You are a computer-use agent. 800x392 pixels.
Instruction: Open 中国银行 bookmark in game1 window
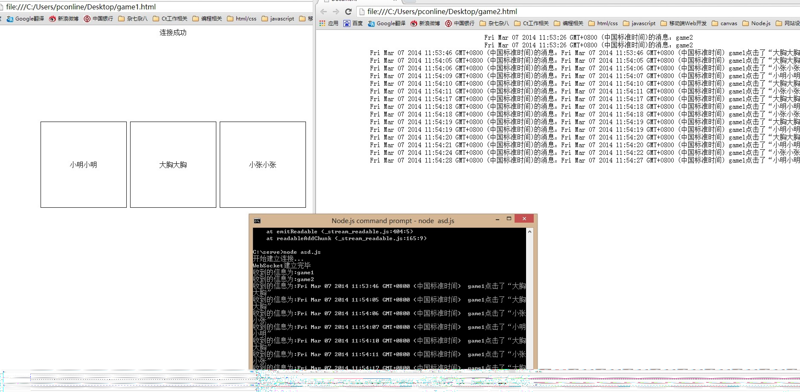click(98, 18)
